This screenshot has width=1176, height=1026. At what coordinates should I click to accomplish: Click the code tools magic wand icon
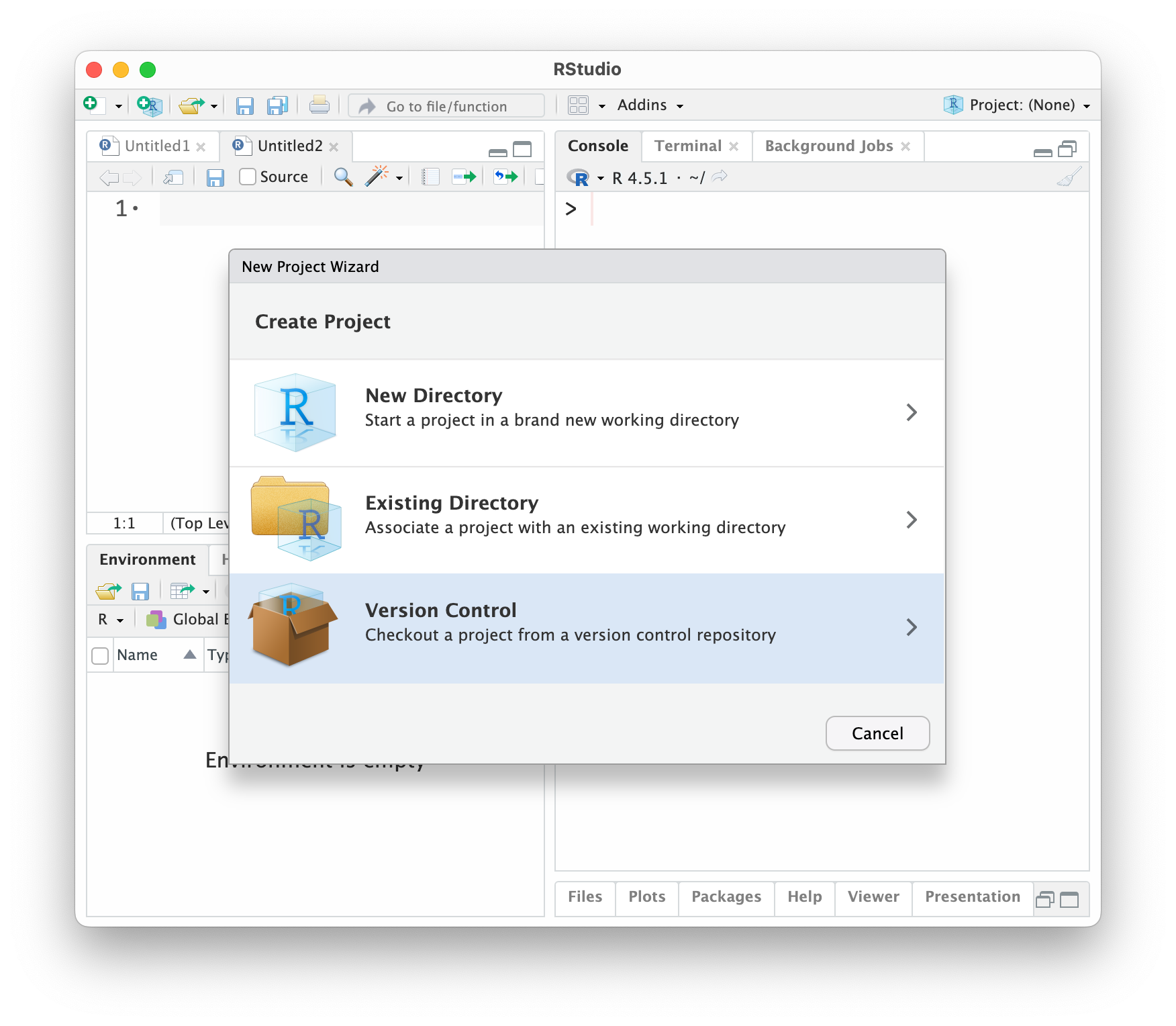point(377,177)
